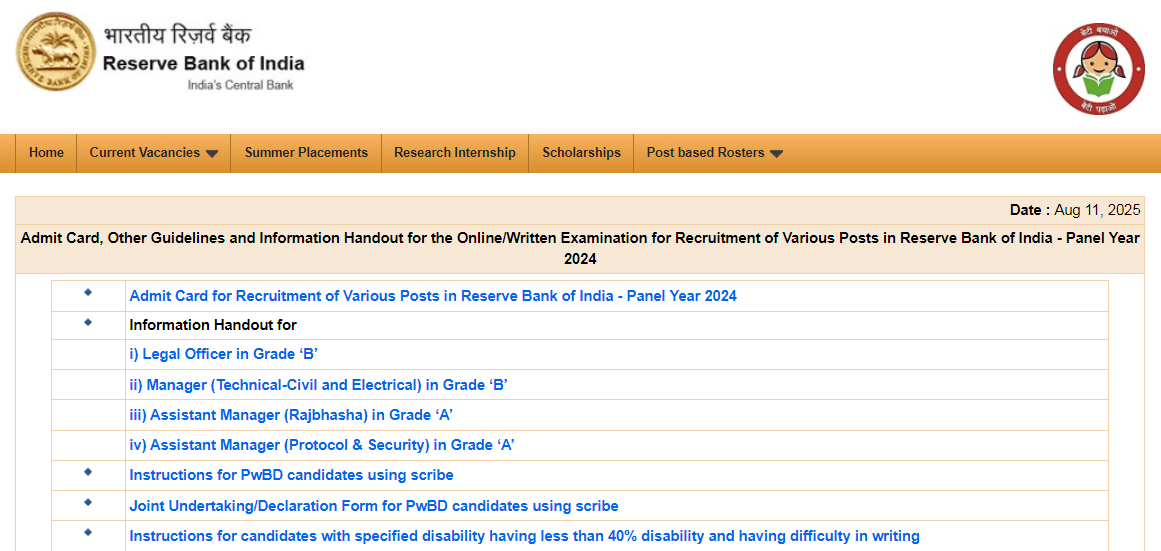
Task: Go to the Home menu item
Action: (46, 153)
